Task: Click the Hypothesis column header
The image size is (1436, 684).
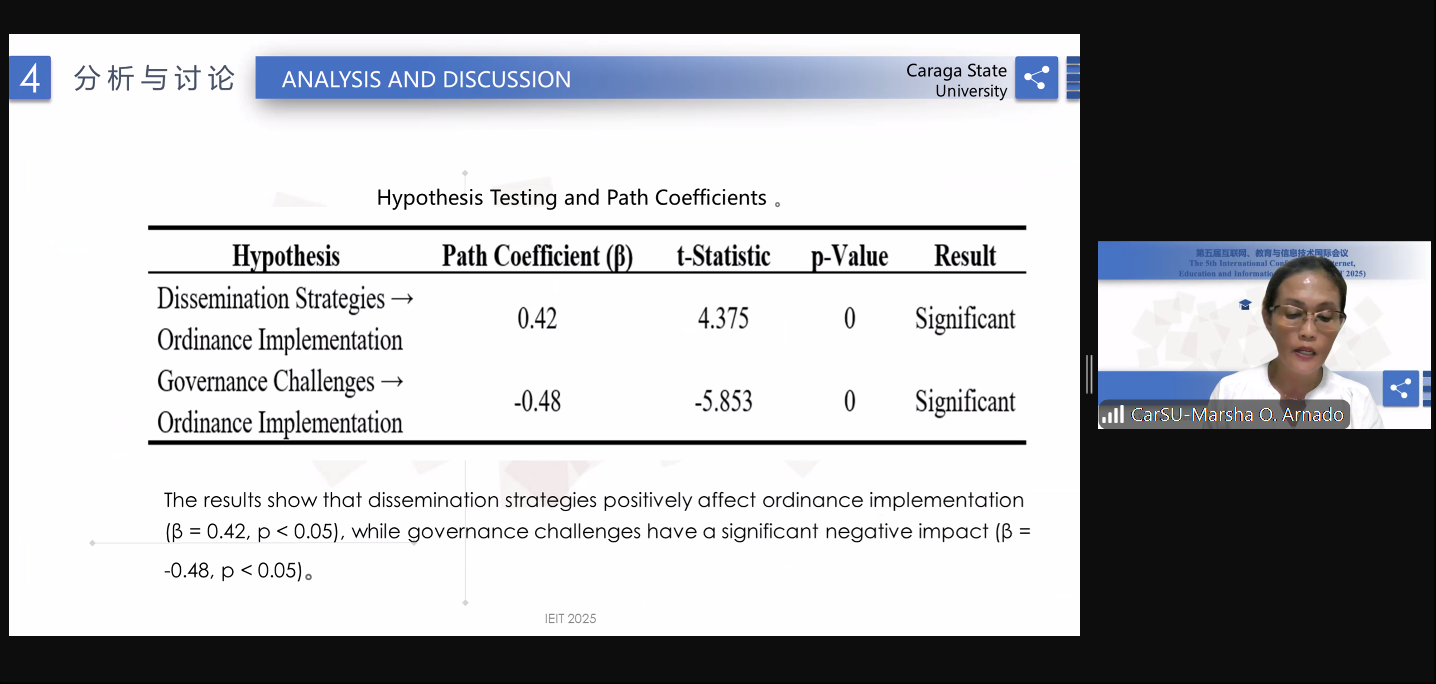Action: pyautogui.click(x=286, y=256)
